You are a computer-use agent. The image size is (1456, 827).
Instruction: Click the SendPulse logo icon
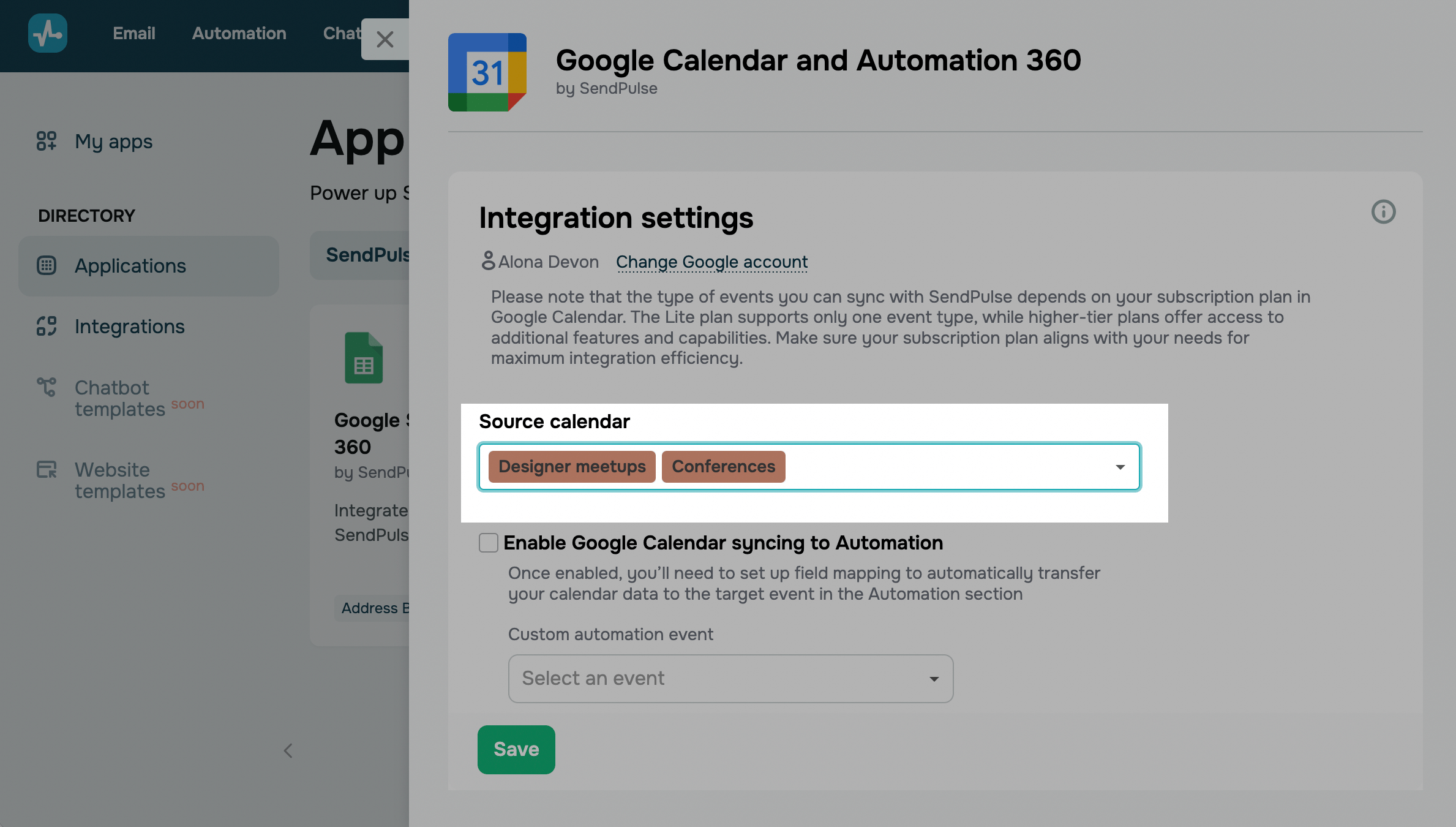point(47,33)
